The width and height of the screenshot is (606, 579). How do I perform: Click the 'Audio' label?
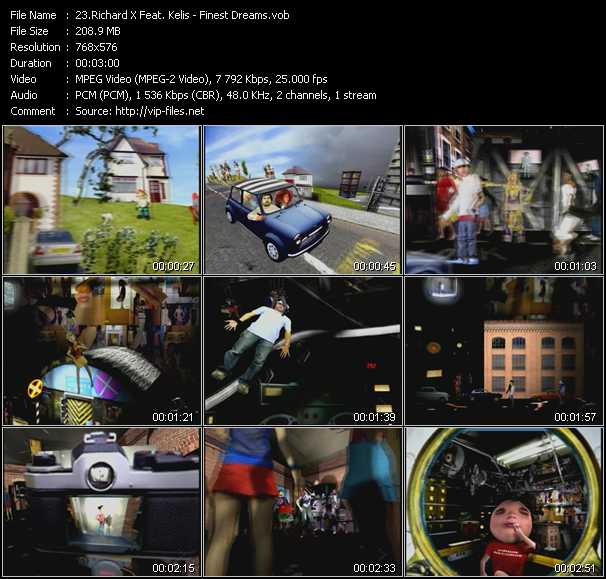(x=24, y=95)
